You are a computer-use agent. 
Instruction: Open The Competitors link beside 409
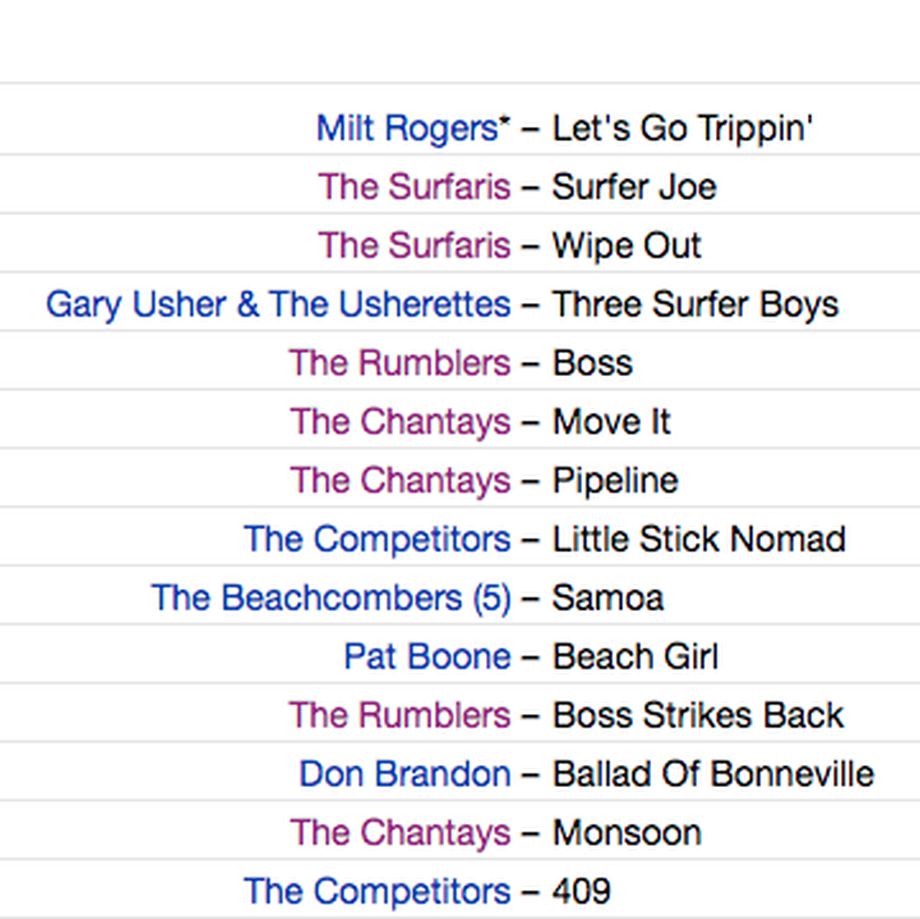377,891
